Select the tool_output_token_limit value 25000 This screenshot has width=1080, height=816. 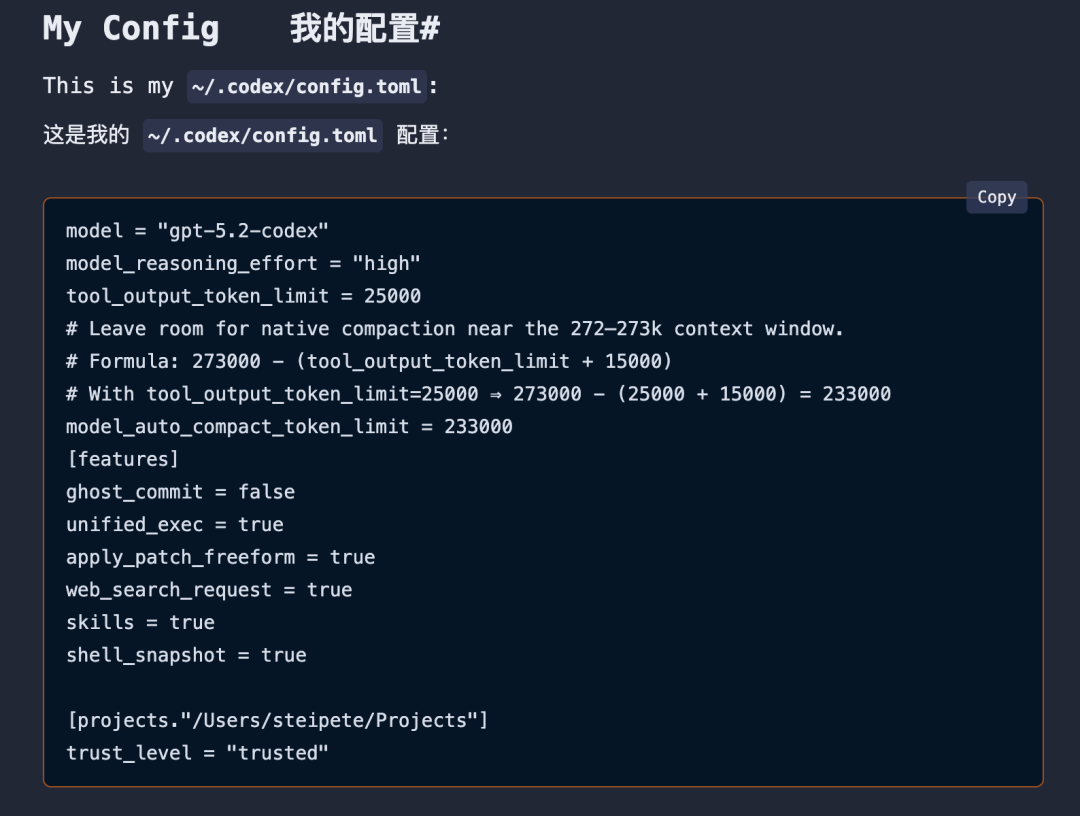point(393,296)
